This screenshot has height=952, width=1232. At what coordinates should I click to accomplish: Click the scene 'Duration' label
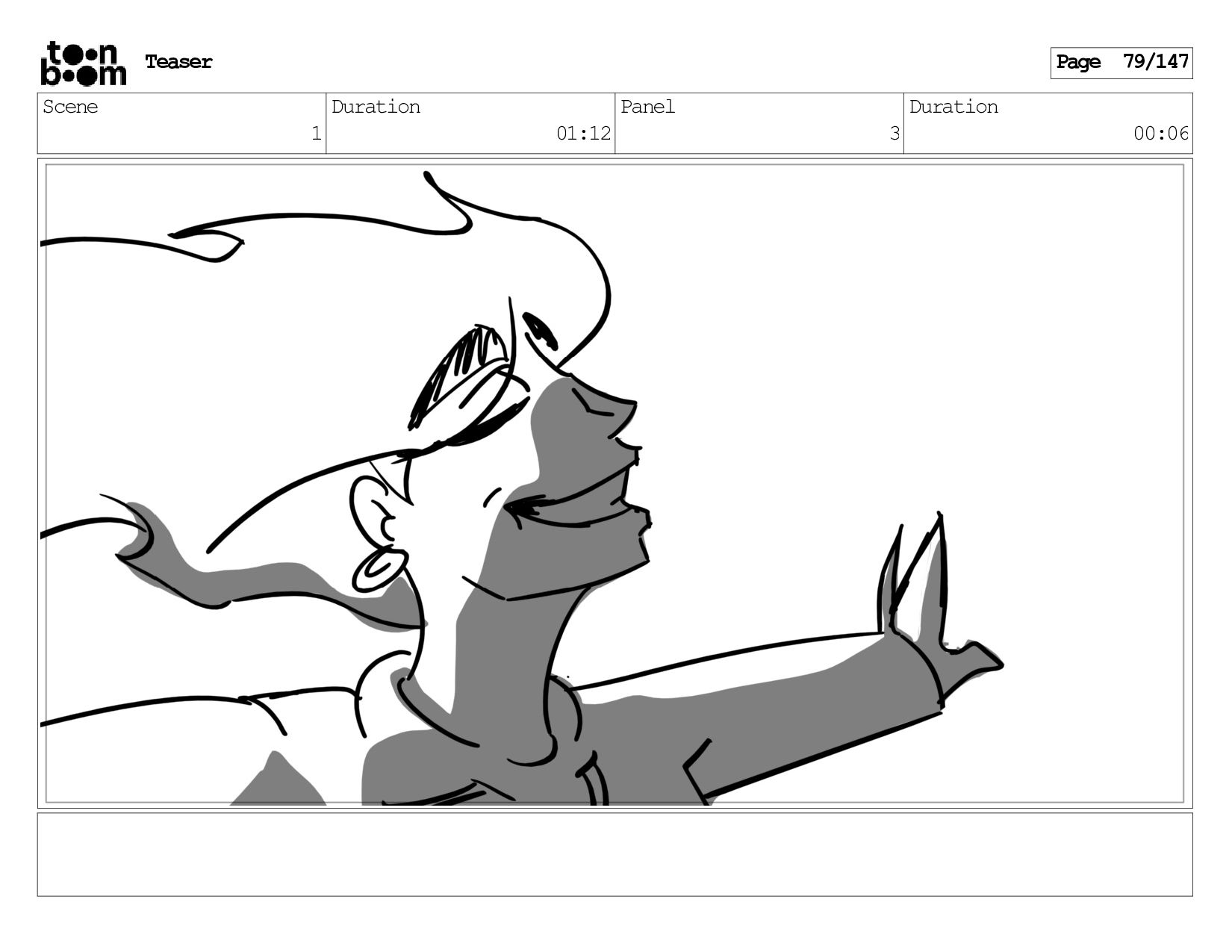(376, 107)
